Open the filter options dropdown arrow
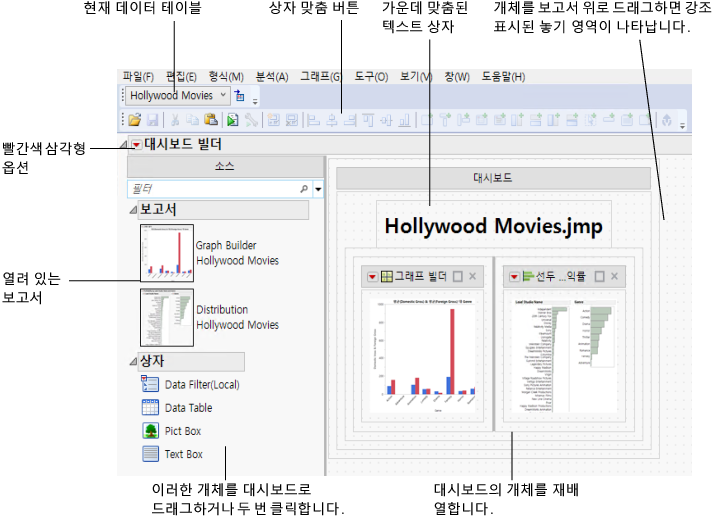The height and width of the screenshot is (526, 717). [x=318, y=188]
